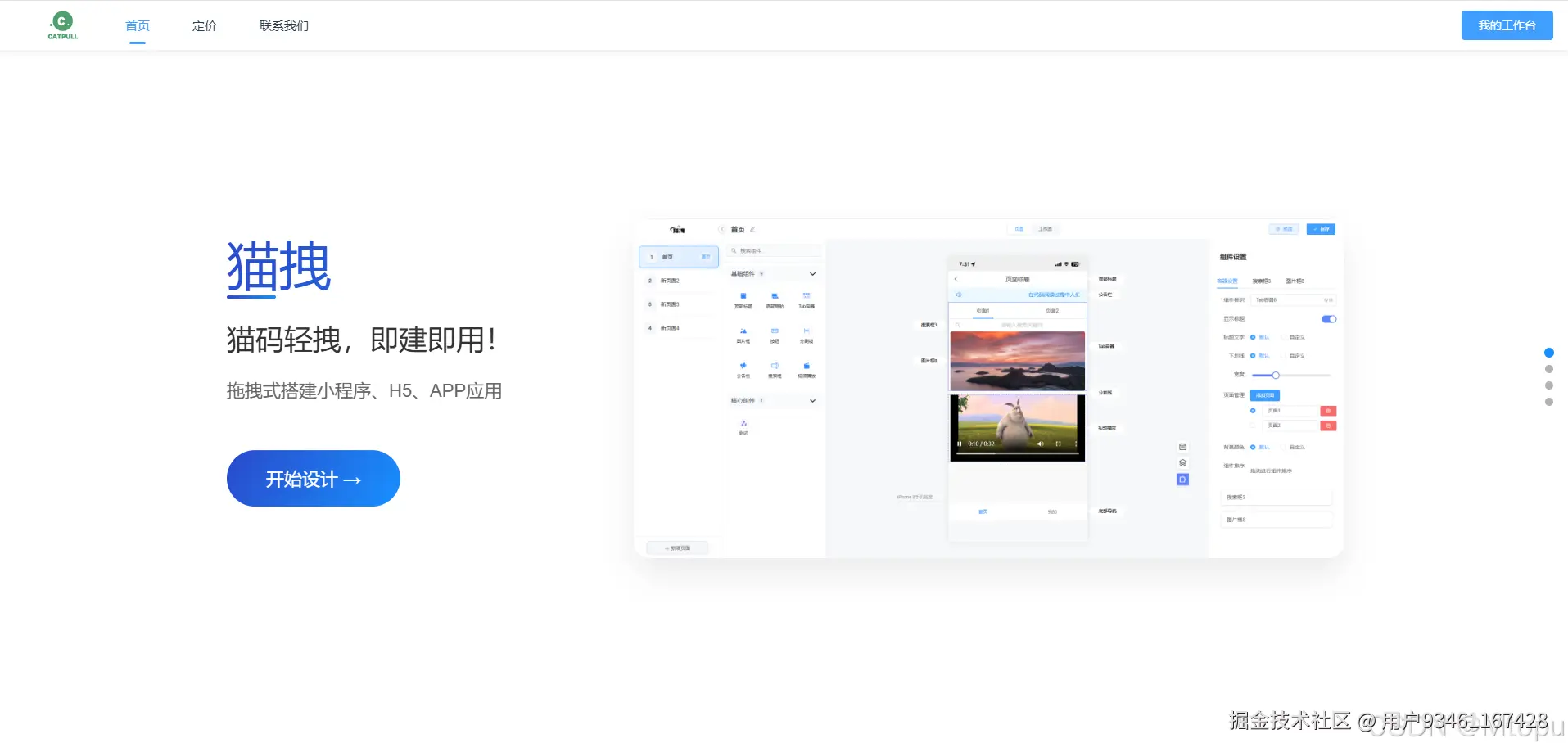Screen dimensions: 1568x752
Task: Click the edit pencil beside the preview's 首页 title
Action: click(x=752, y=229)
